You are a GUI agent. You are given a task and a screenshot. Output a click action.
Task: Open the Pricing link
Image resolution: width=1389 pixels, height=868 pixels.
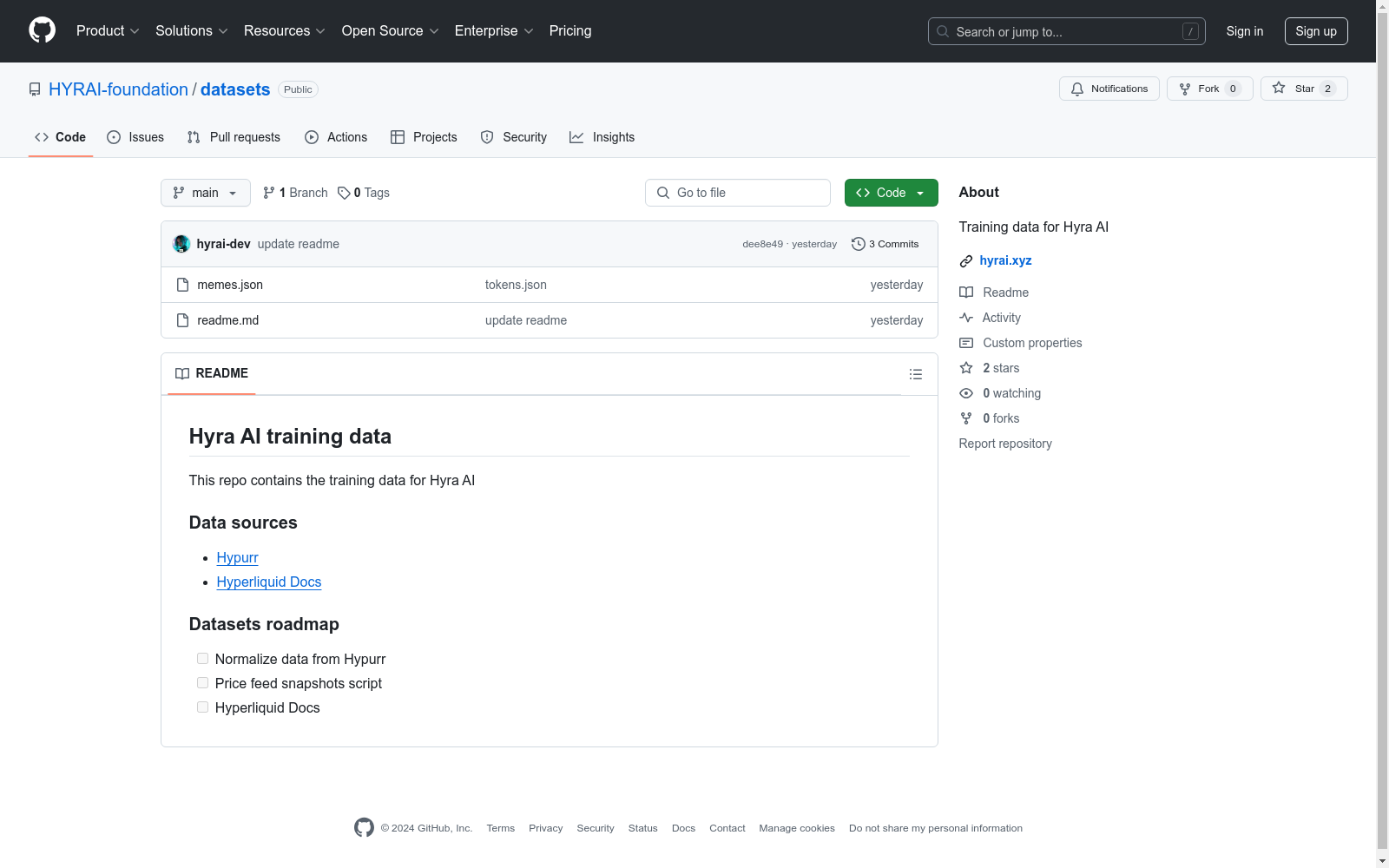(x=570, y=31)
